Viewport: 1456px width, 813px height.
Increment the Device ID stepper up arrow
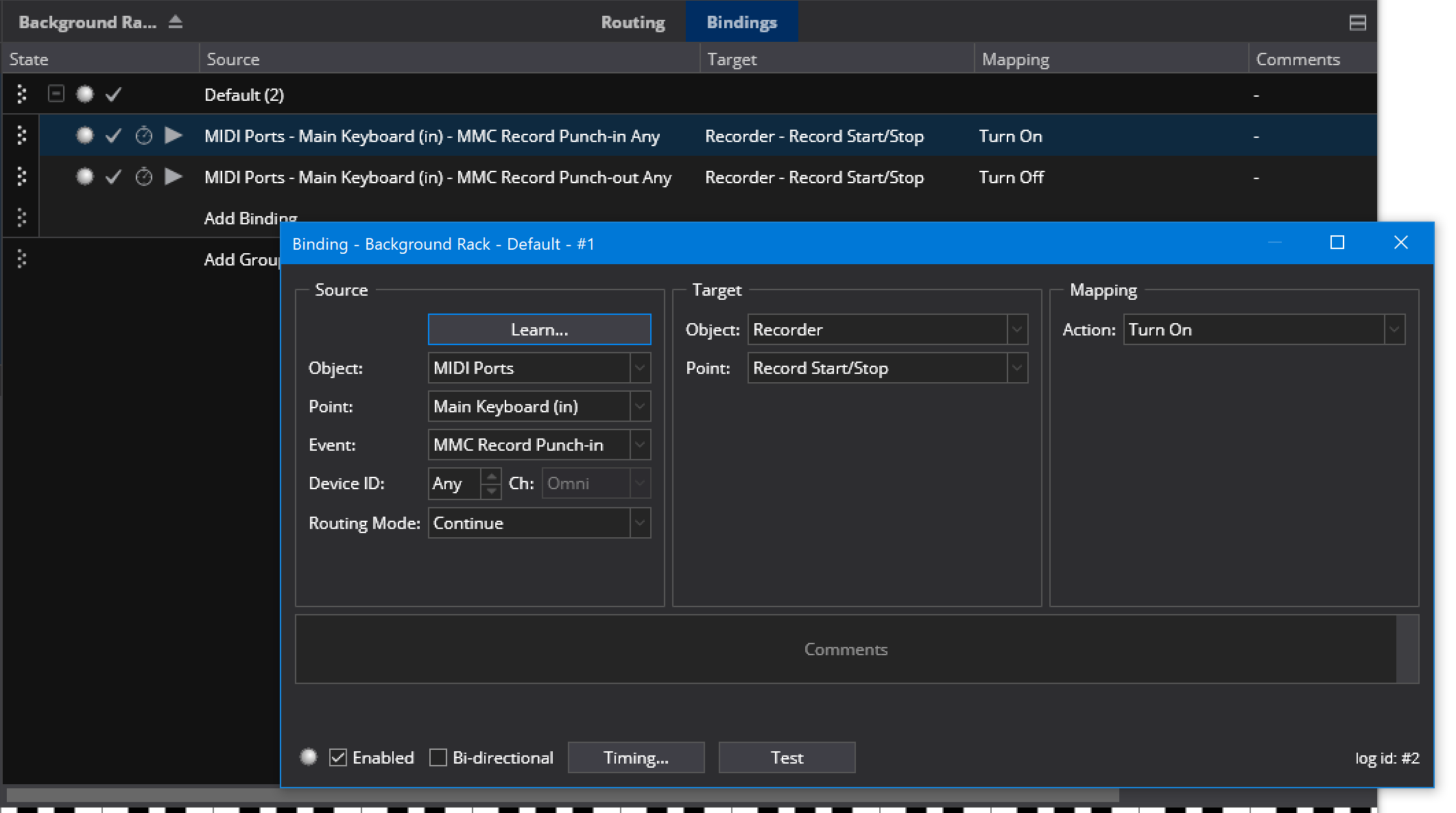491,475
